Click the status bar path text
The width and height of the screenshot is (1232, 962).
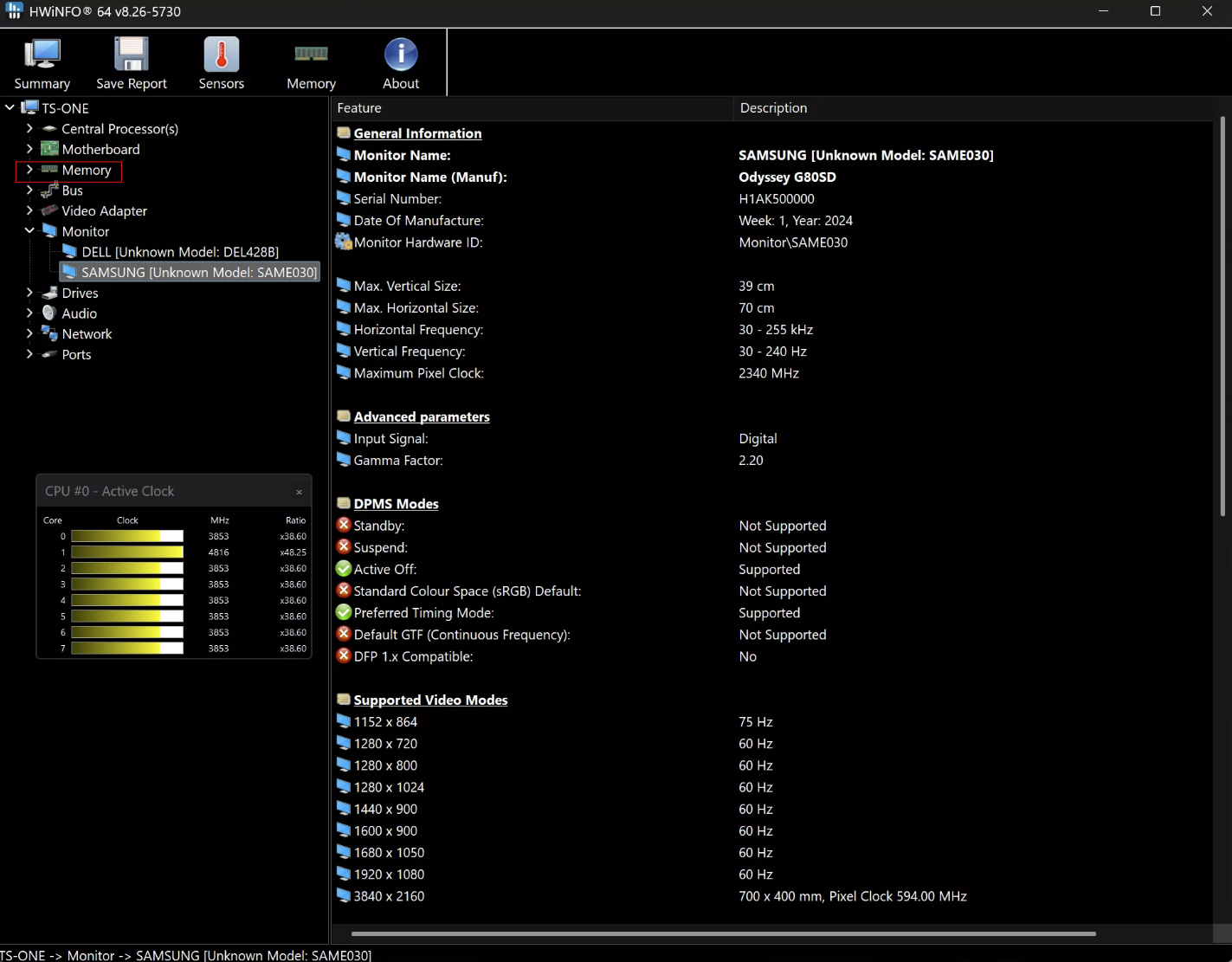tap(185, 955)
